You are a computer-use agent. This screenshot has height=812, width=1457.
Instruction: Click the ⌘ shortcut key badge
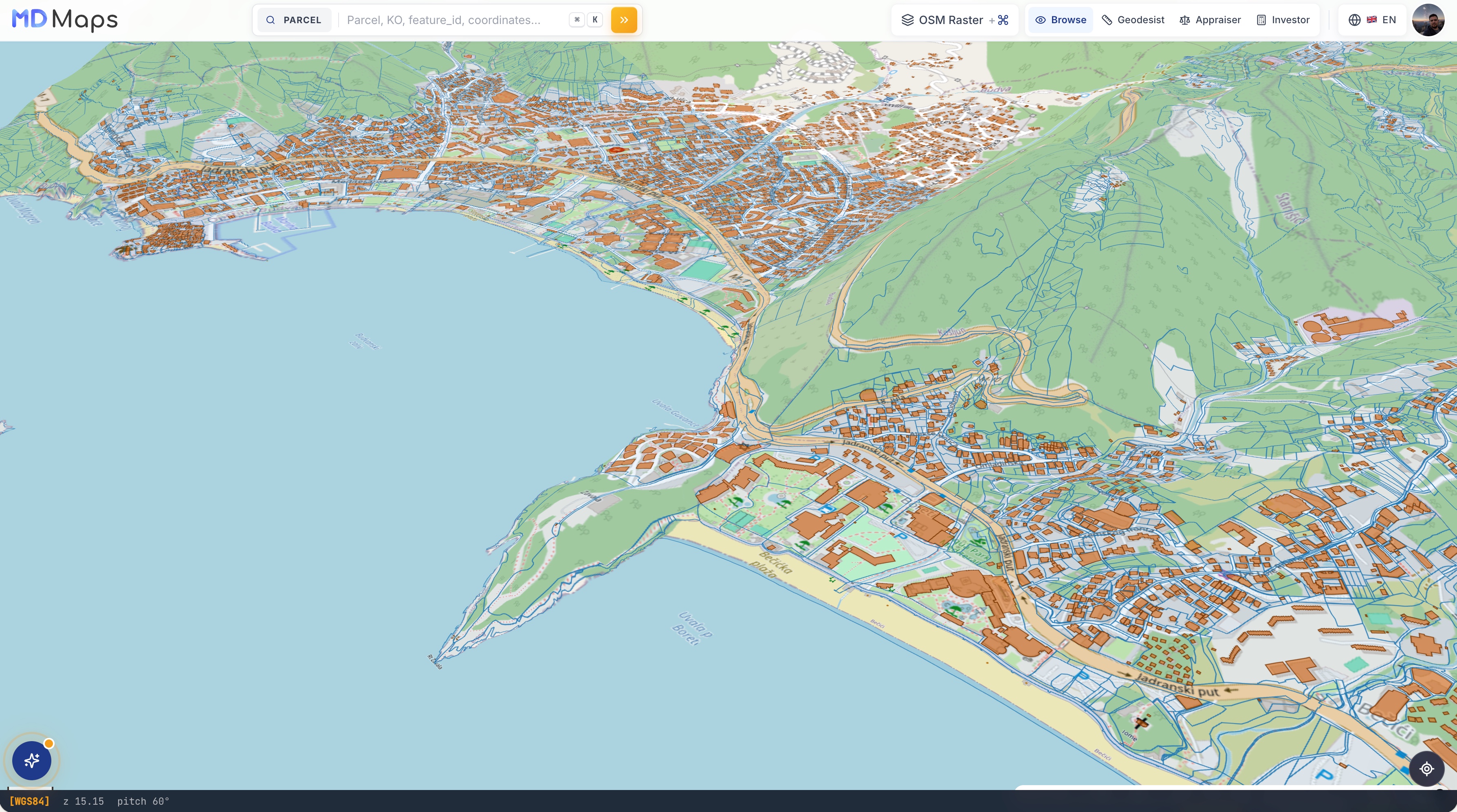577,20
